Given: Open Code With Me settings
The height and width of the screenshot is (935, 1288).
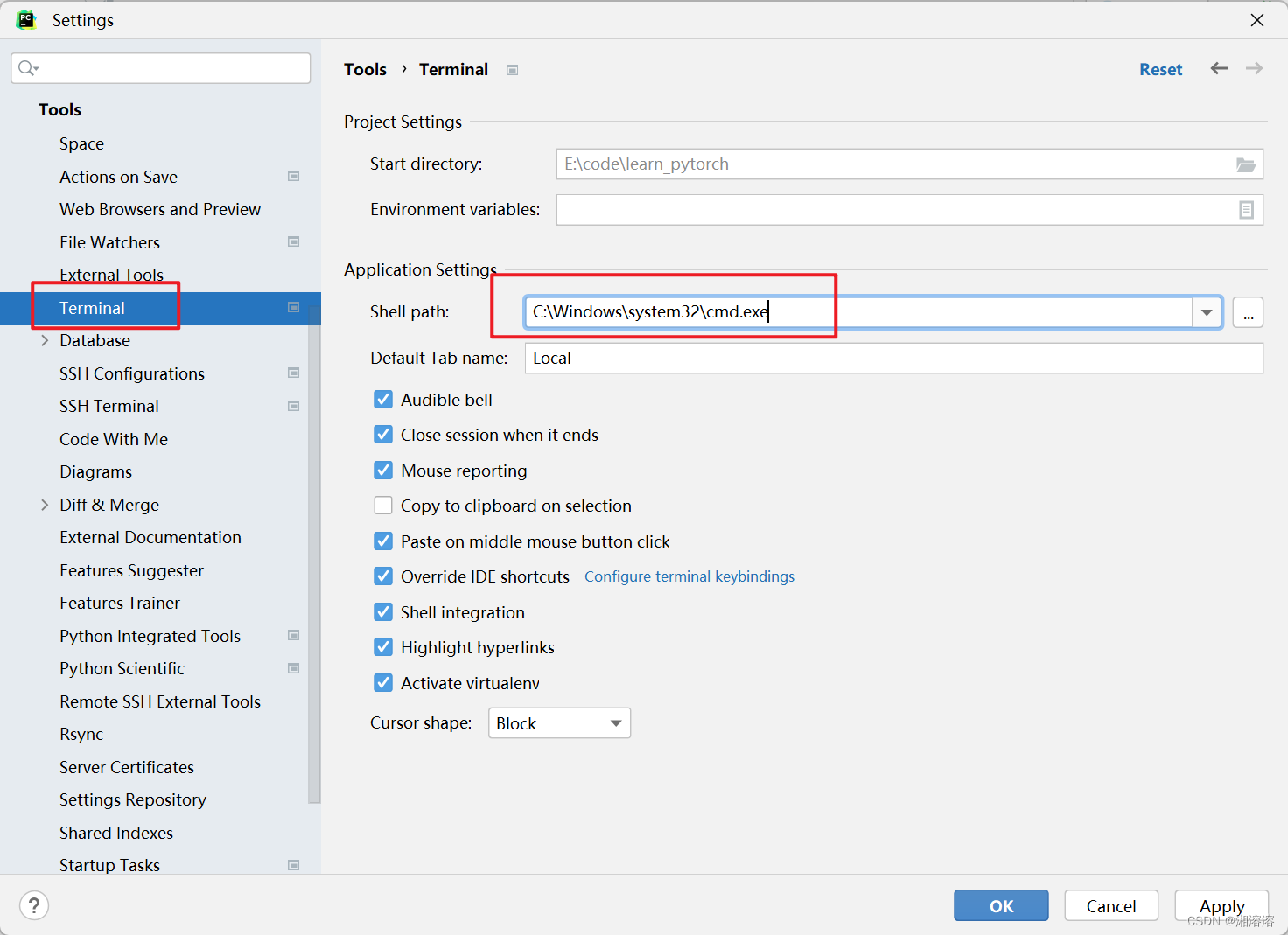Looking at the screenshot, I should [x=114, y=439].
